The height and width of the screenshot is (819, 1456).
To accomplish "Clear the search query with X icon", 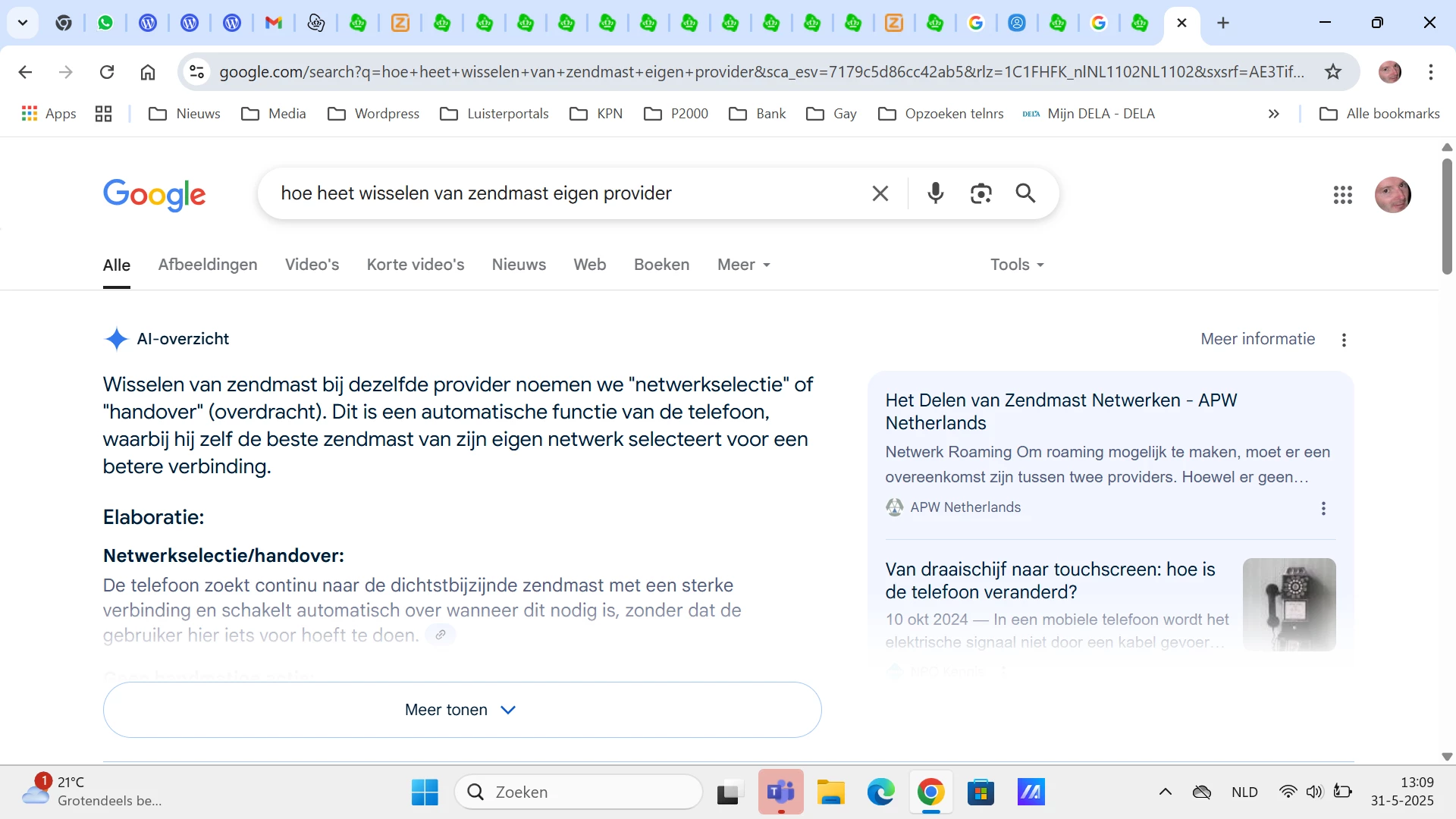I will [x=880, y=193].
